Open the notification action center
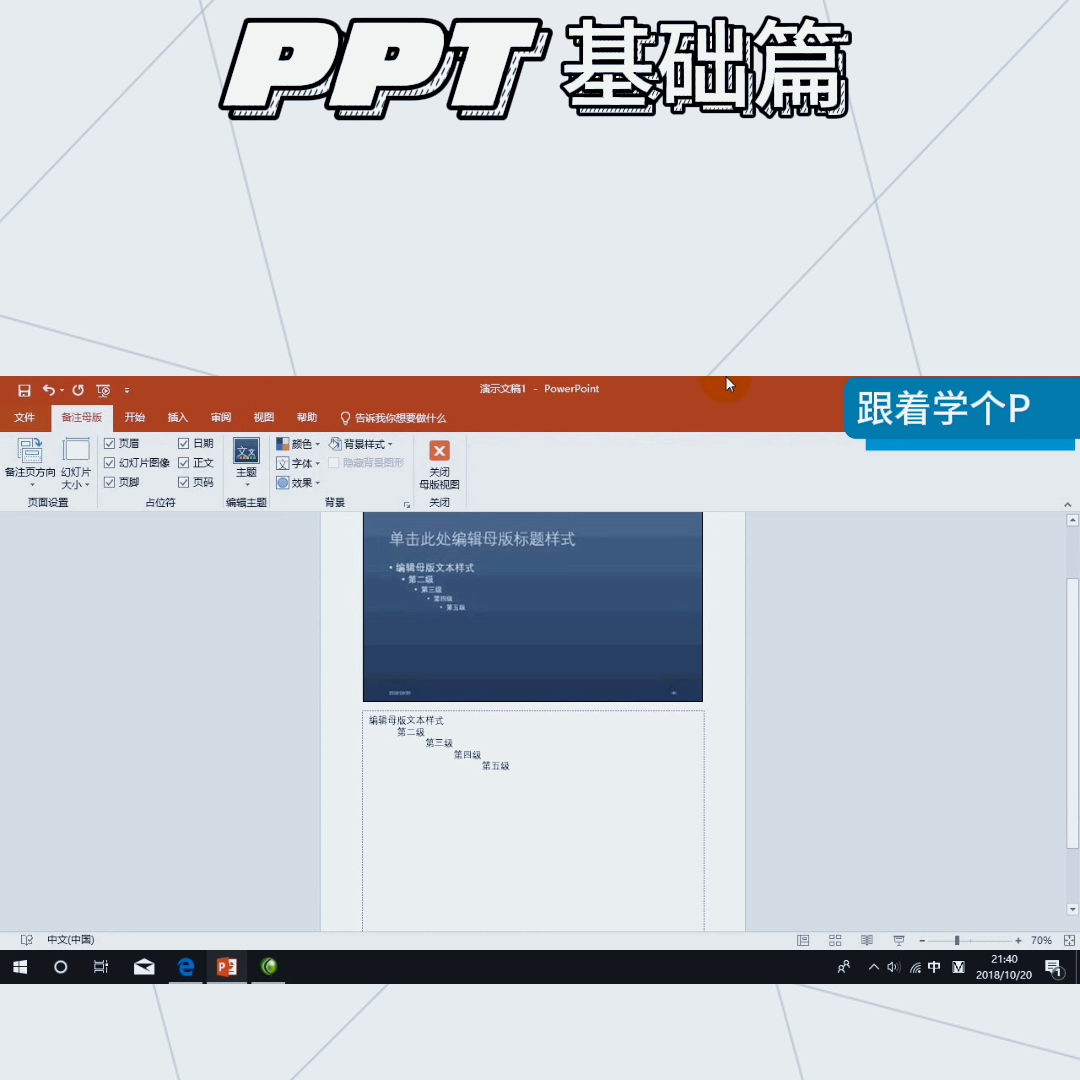This screenshot has height=1080, width=1080. point(1054,968)
